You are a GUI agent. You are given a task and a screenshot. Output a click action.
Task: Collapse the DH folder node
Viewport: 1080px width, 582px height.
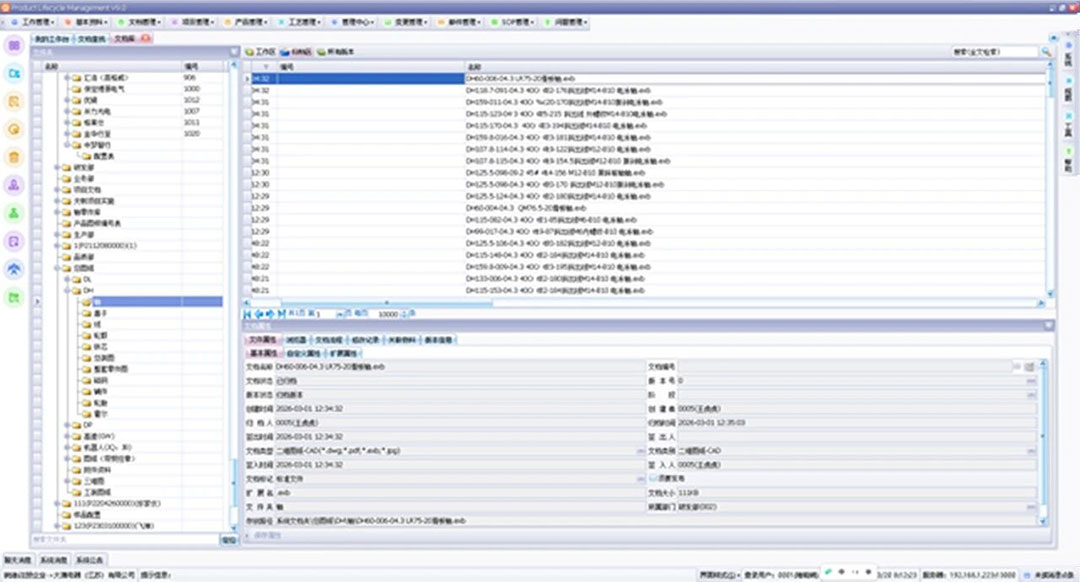pos(68,291)
